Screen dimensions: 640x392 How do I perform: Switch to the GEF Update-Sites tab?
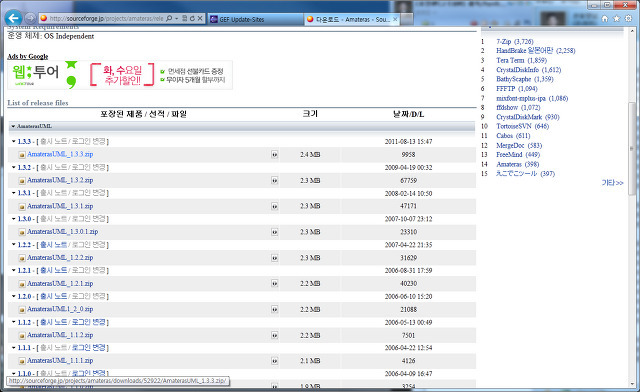255,19
